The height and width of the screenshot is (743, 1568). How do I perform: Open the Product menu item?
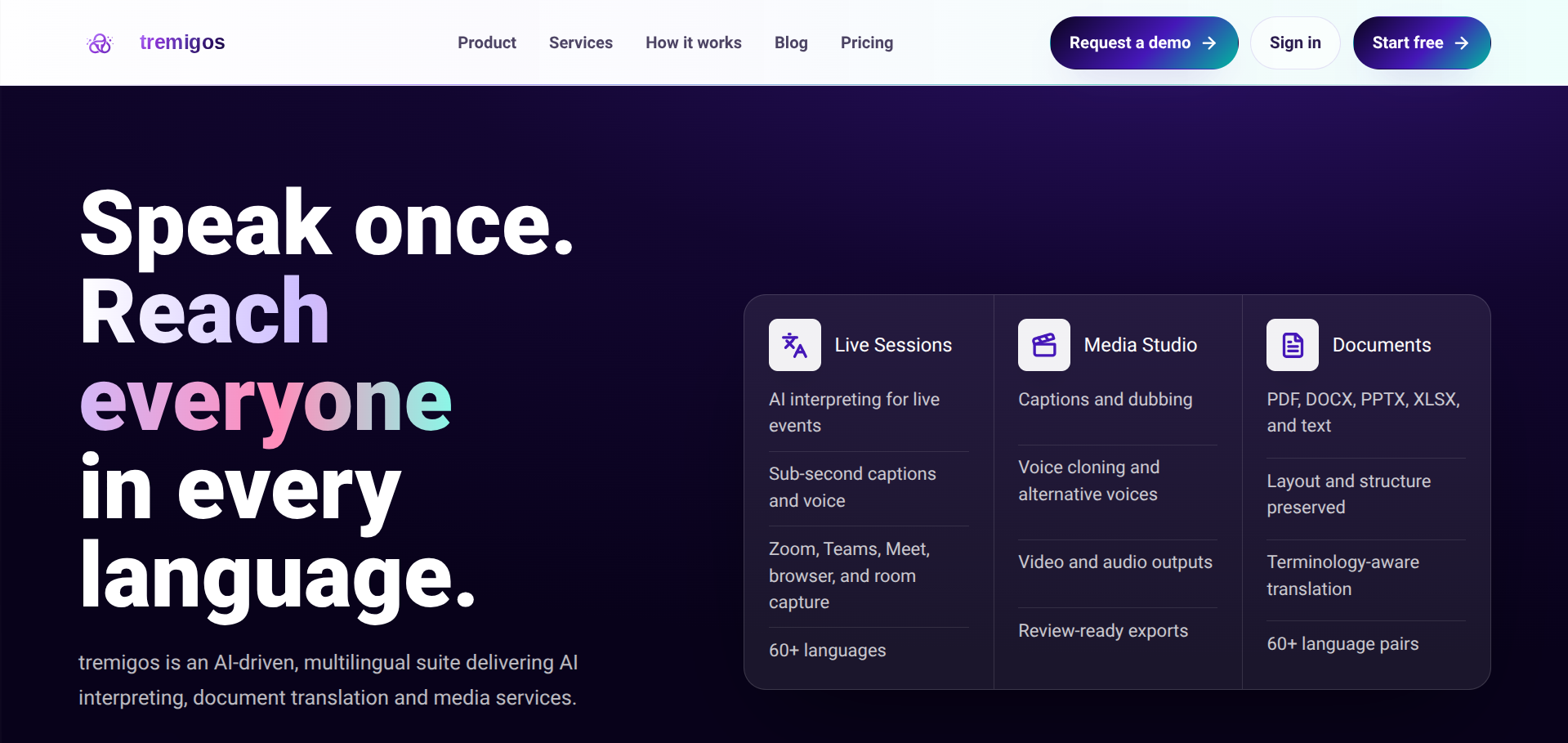(x=487, y=43)
